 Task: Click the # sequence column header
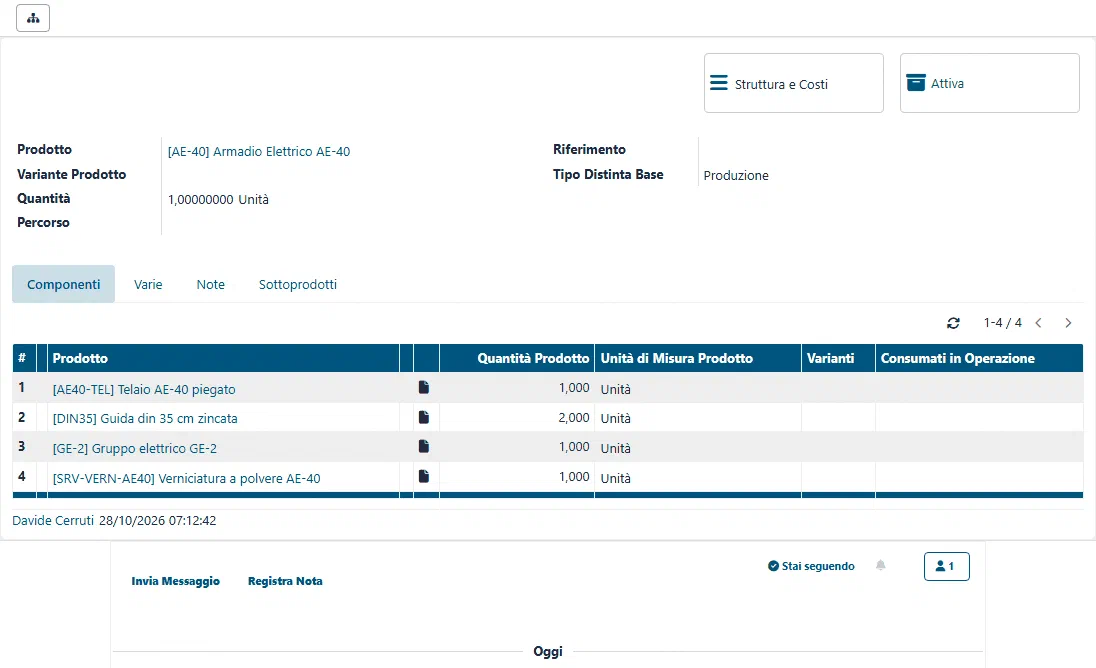click(x=24, y=358)
